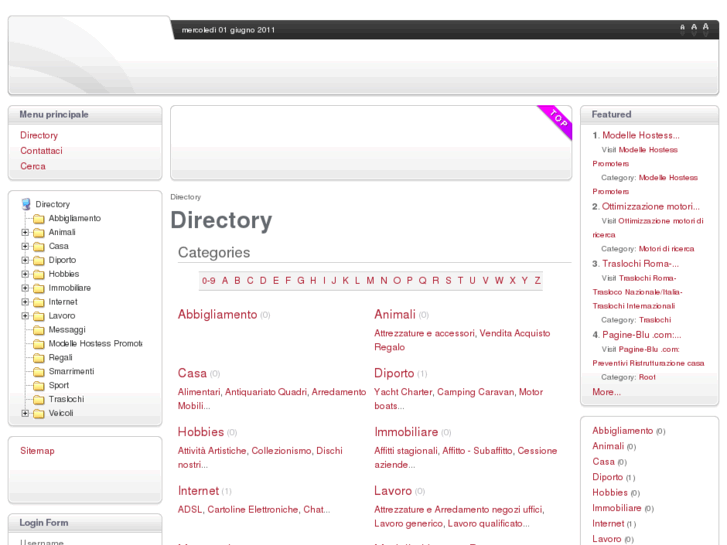The width and height of the screenshot is (727, 545).
Task: Open featured listing 1 Modelle Hostess
Action: (x=641, y=135)
